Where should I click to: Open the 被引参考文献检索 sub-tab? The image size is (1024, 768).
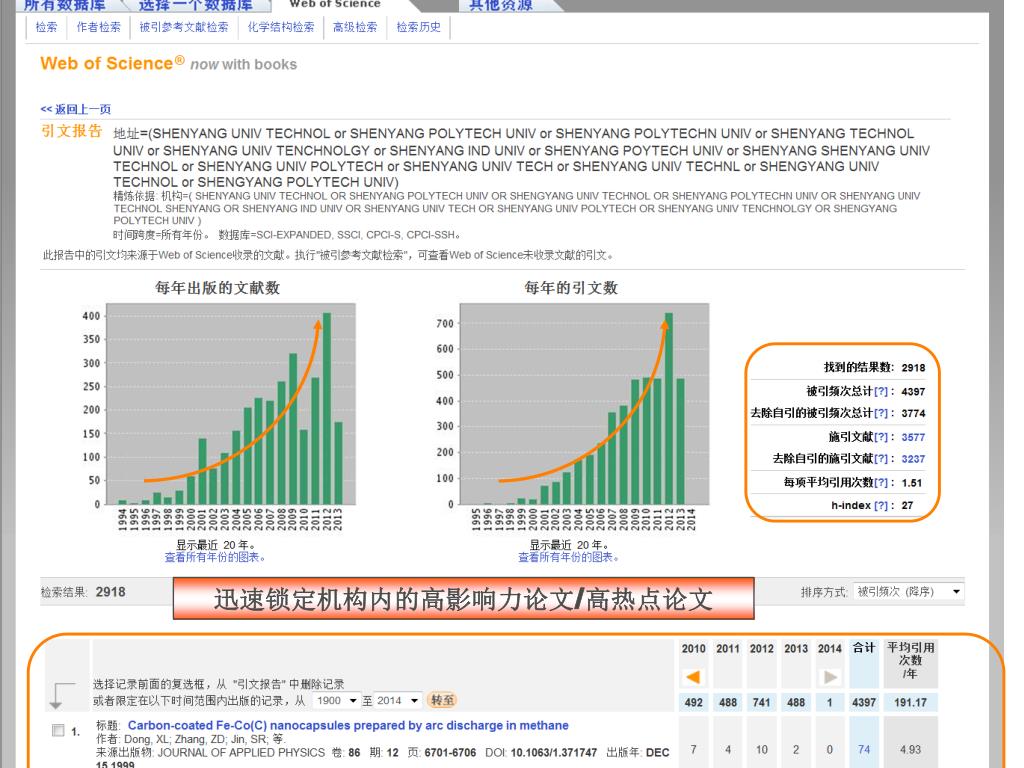click(184, 27)
